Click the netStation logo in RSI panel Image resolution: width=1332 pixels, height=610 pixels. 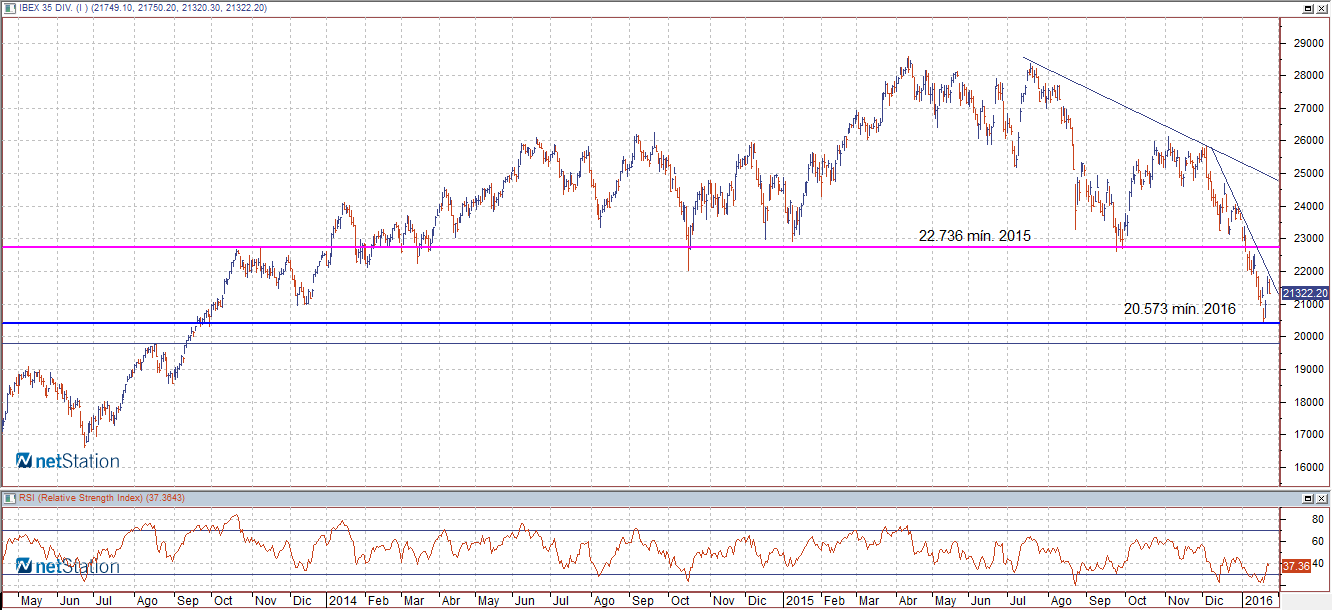pos(67,567)
